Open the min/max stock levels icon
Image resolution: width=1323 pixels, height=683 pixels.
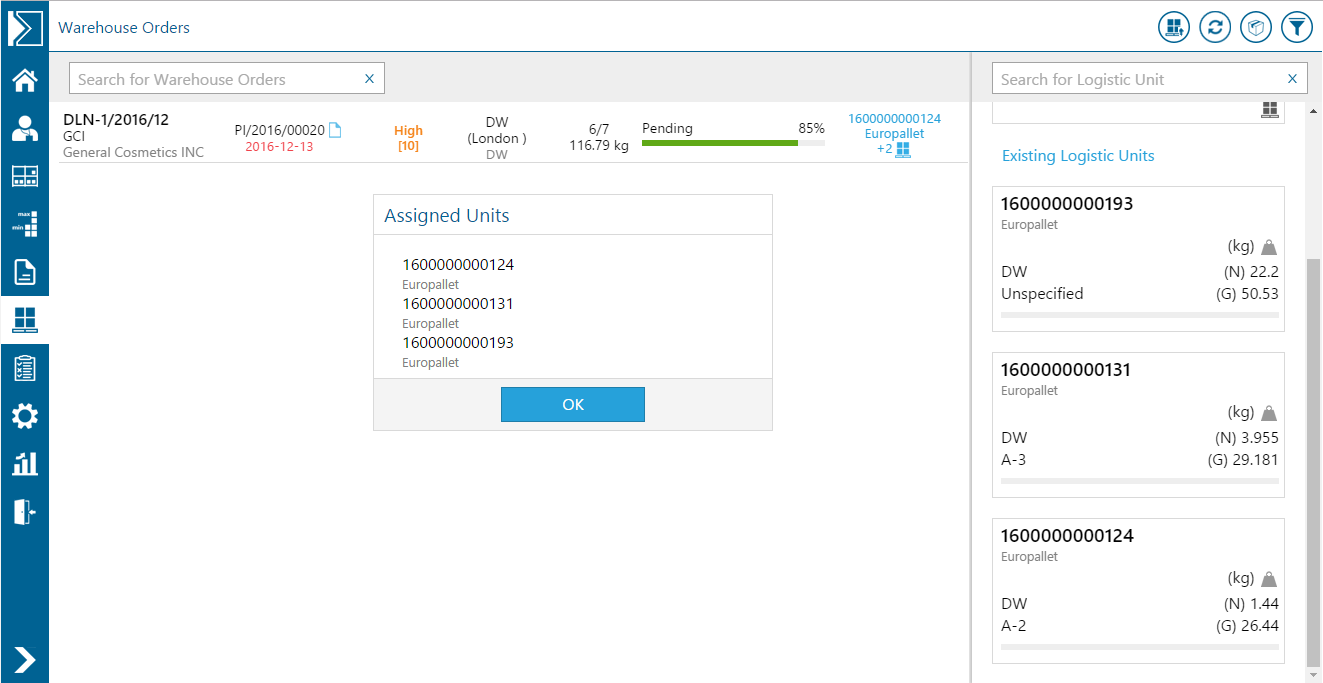tap(24, 224)
